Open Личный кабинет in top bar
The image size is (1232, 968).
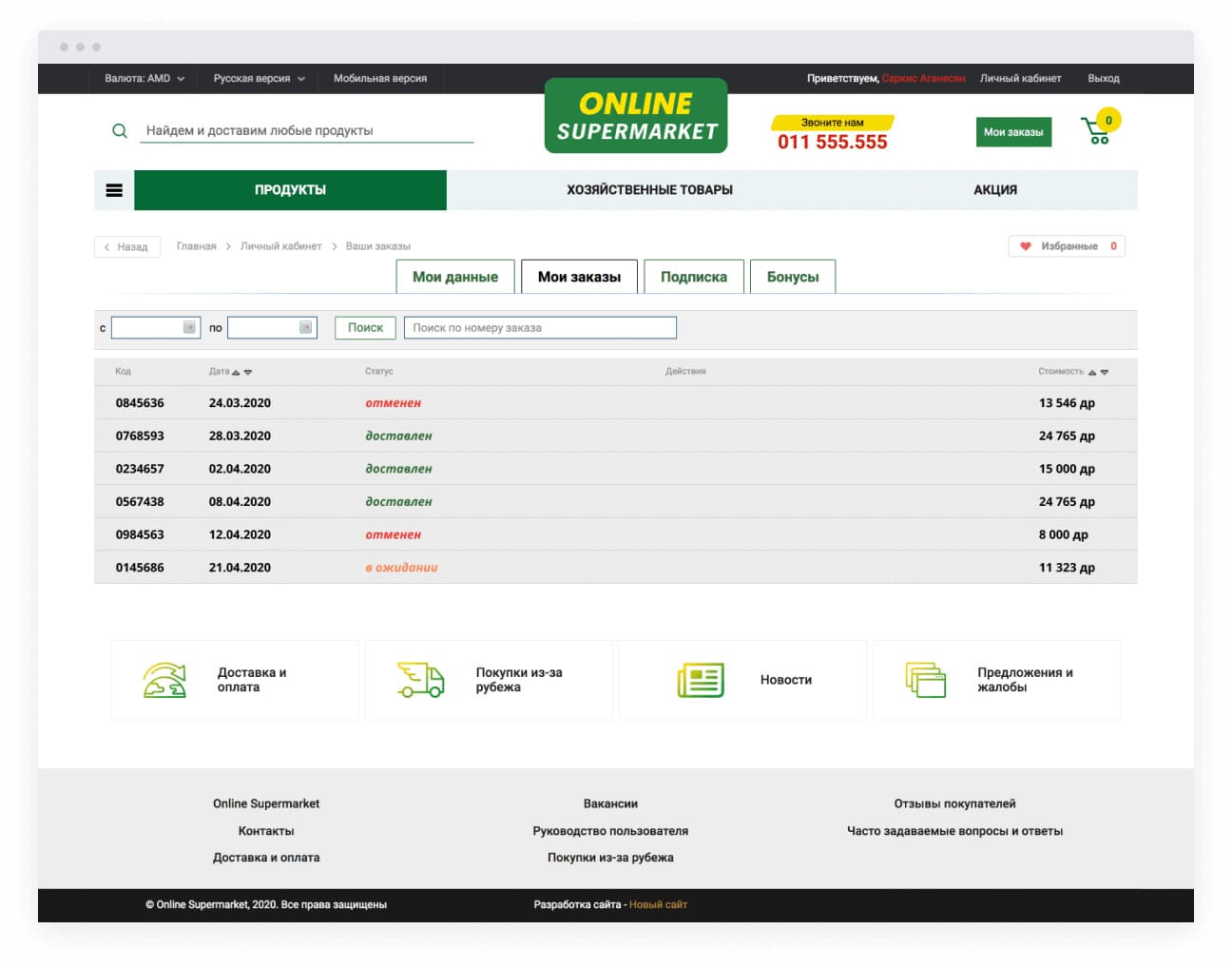1021,79
